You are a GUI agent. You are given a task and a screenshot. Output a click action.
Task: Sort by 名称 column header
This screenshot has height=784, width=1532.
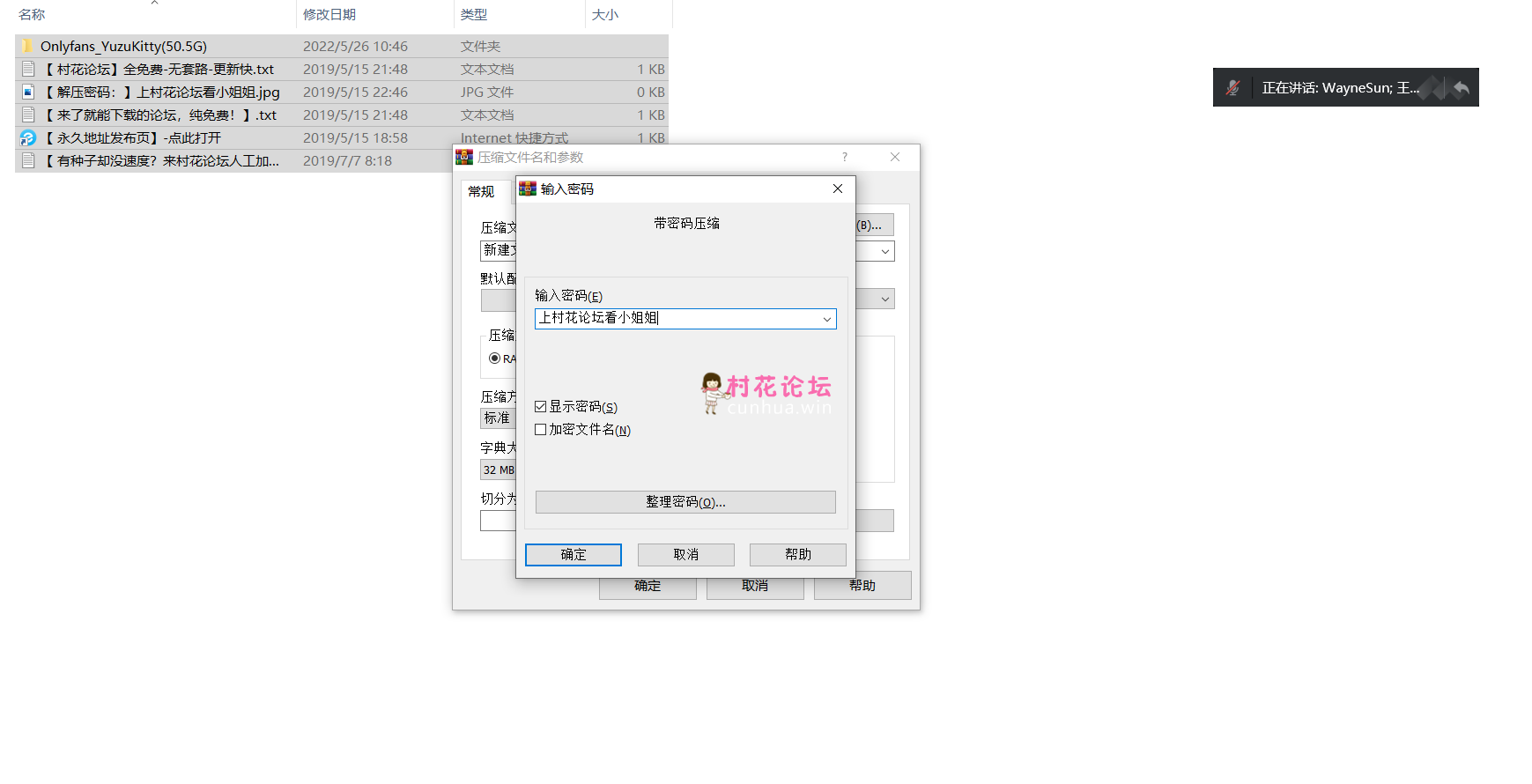point(32,14)
